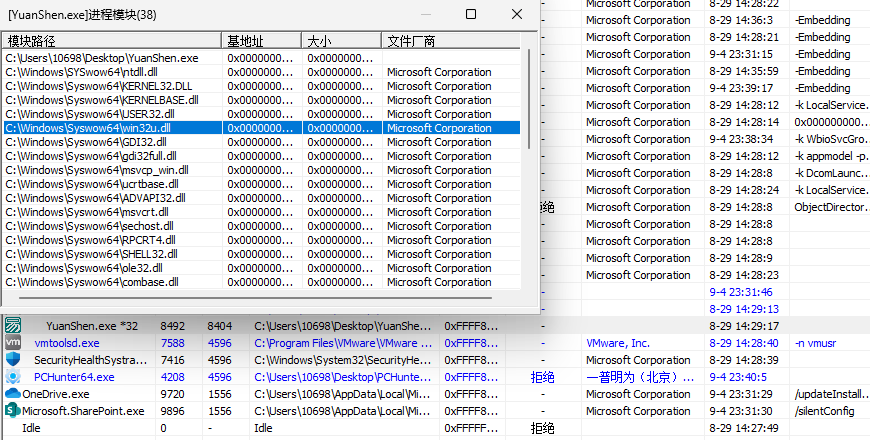
Task: Select the highlighted win32u.dll row
Action: [x=261, y=128]
